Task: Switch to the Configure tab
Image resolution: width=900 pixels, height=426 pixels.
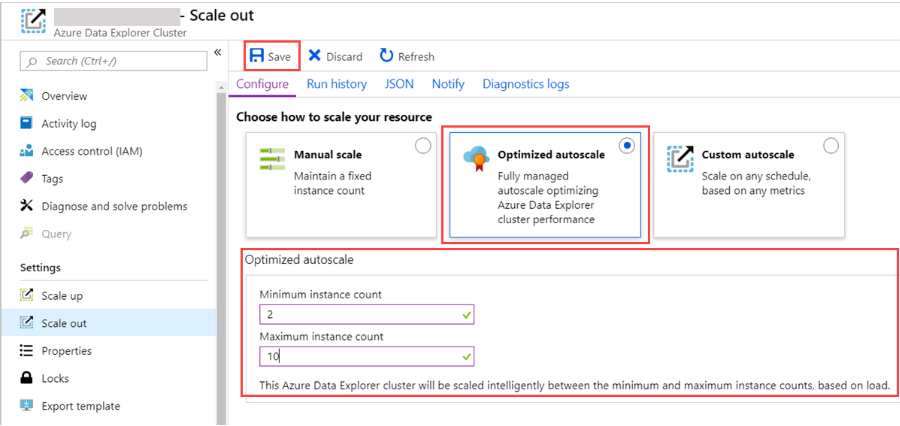Action: [262, 84]
